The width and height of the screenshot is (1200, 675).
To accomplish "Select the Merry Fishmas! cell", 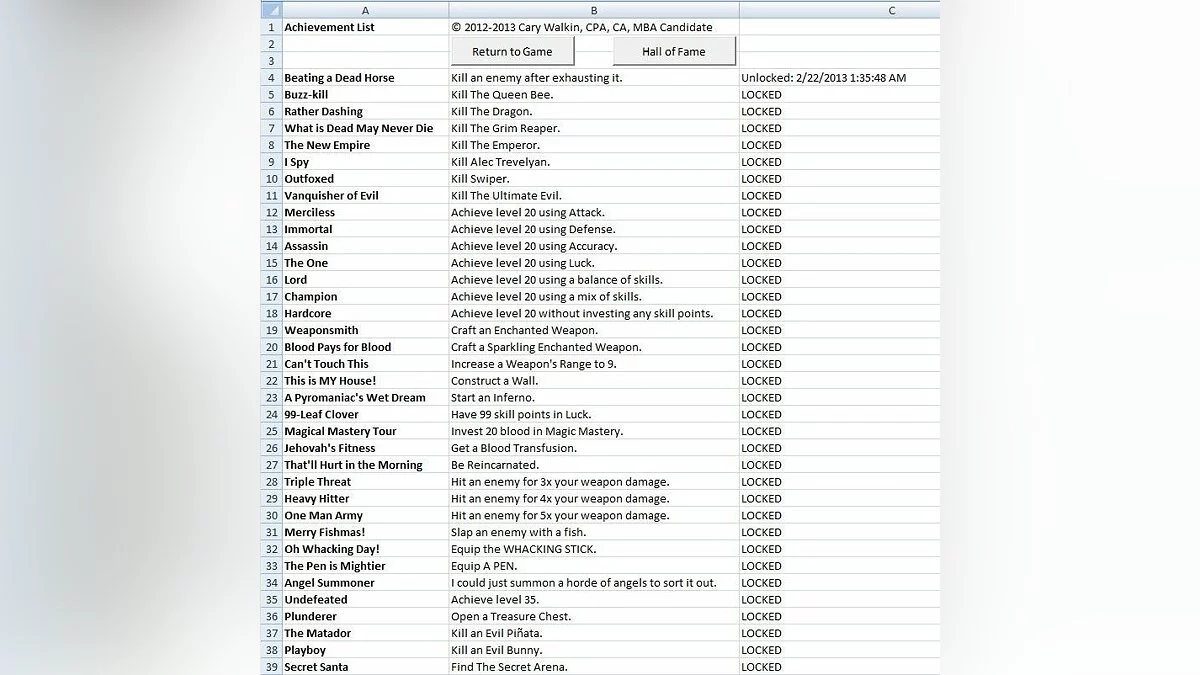I will click(365, 532).
